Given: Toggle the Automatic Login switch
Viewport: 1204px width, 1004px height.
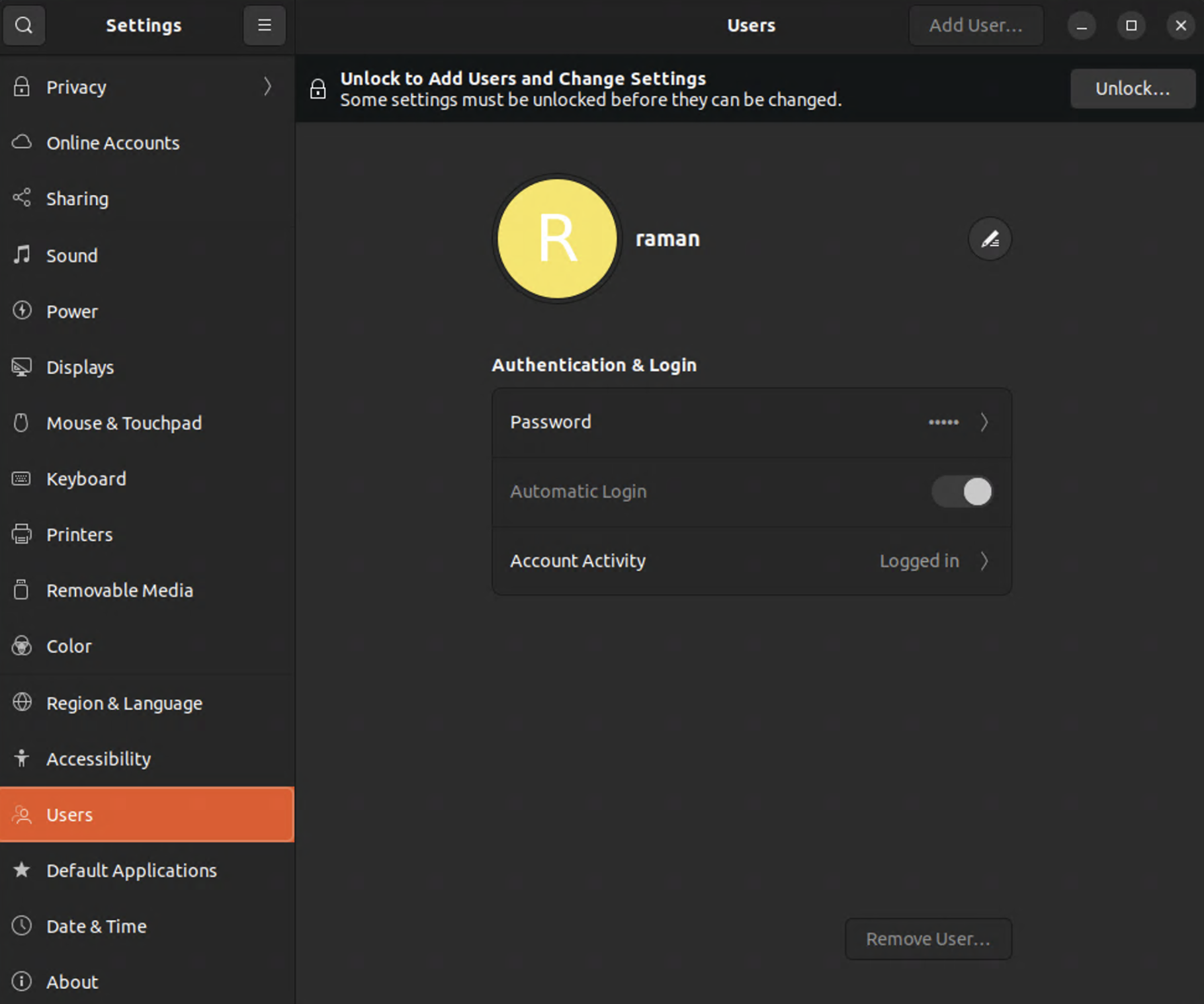Looking at the screenshot, I should pyautogui.click(x=962, y=491).
